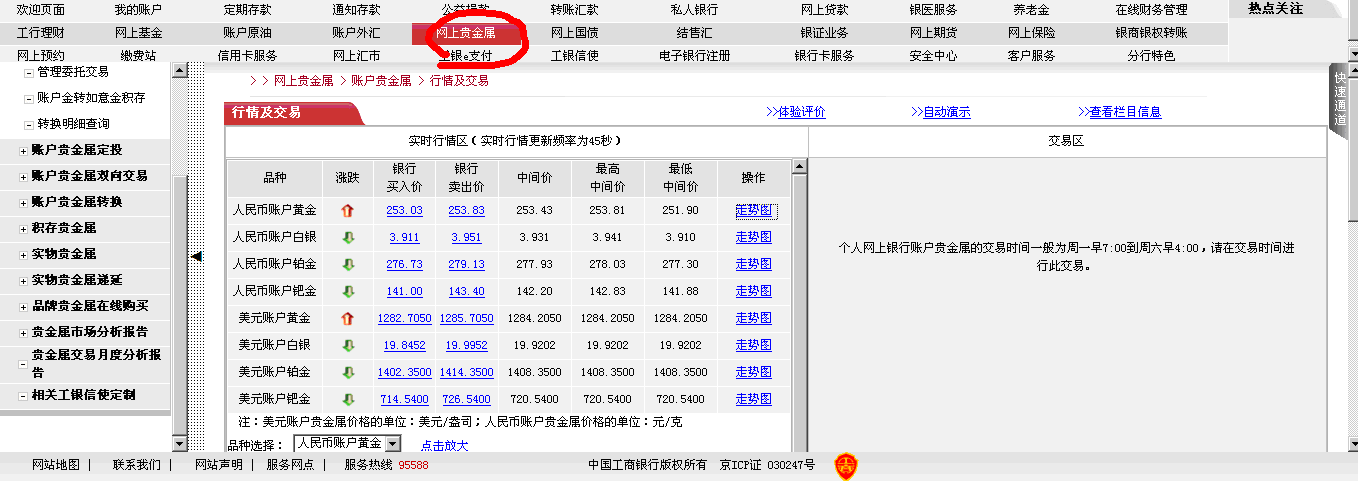Expand 积存贵金属 tree node
Screen dimensions: 1358x482
click(x=24, y=229)
